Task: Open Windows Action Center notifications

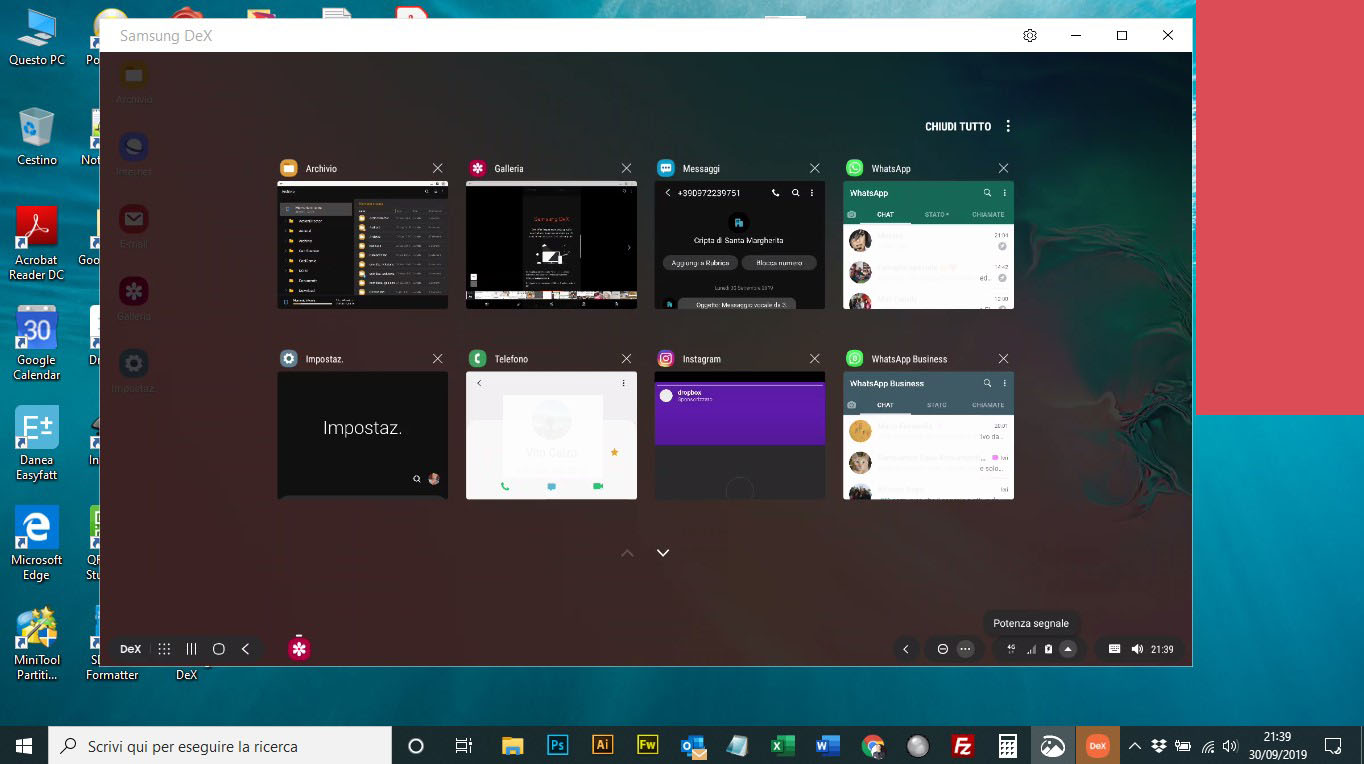Action: pos(1332,746)
